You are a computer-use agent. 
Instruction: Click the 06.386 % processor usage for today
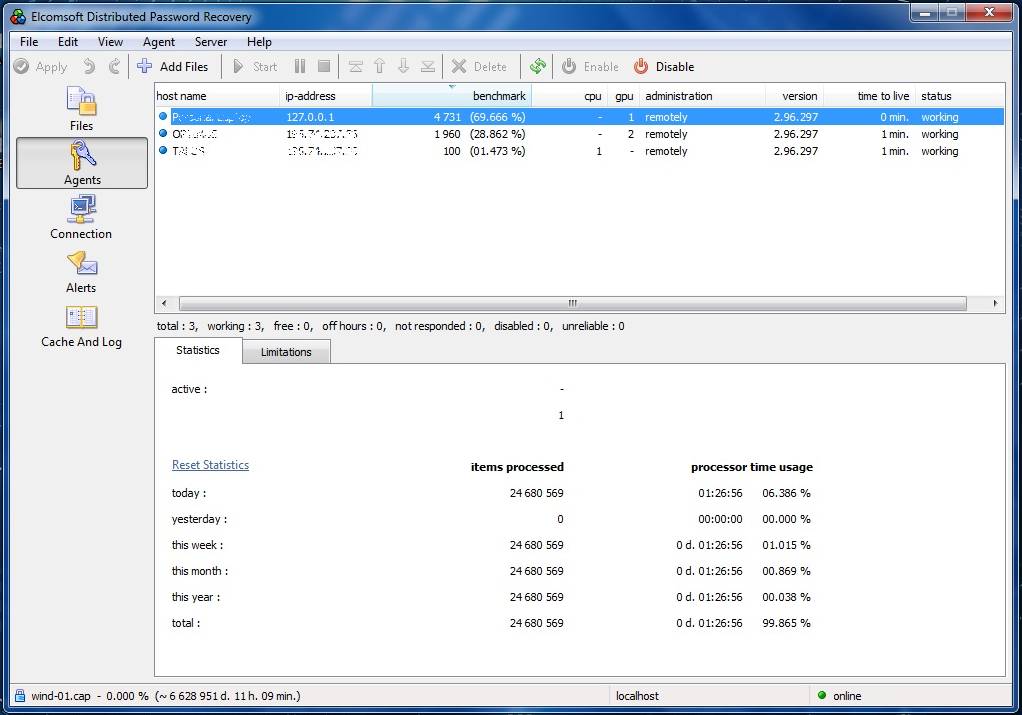click(787, 493)
